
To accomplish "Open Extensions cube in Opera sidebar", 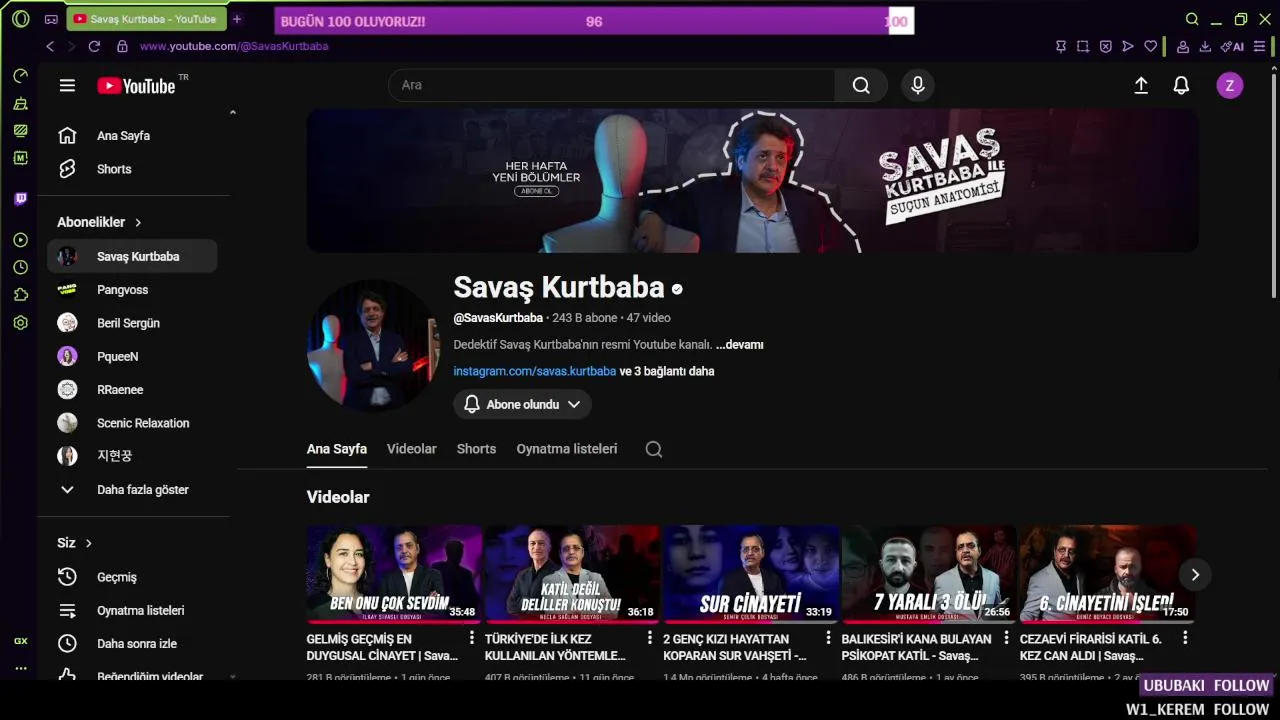I will [20, 295].
